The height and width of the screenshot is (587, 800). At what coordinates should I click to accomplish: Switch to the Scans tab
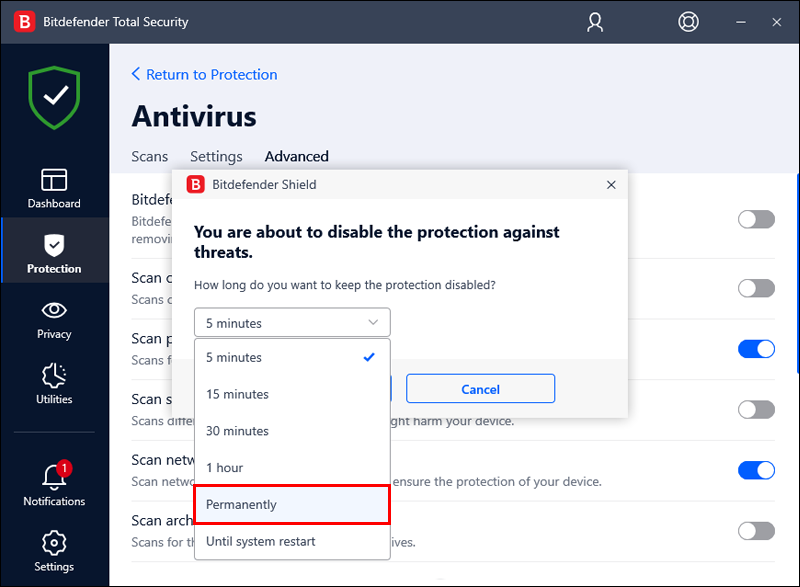click(149, 156)
